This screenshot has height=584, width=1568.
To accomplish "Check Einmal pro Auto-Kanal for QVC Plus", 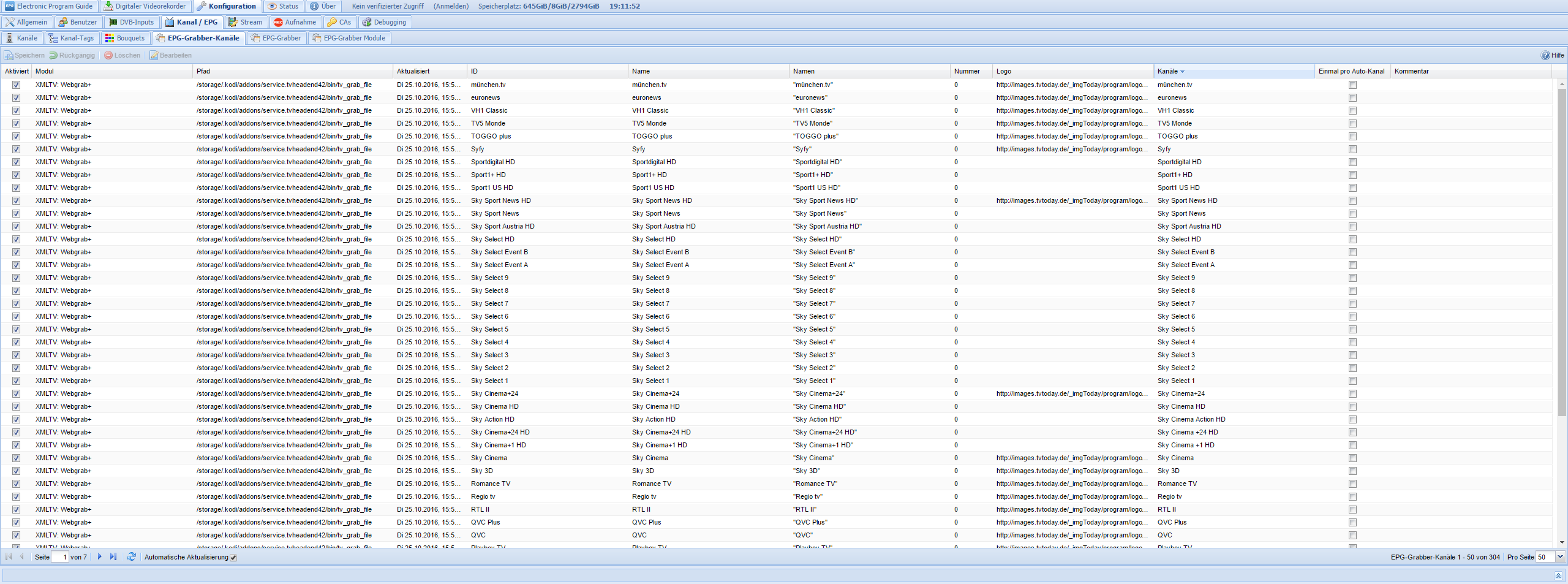I will [x=1352, y=522].
